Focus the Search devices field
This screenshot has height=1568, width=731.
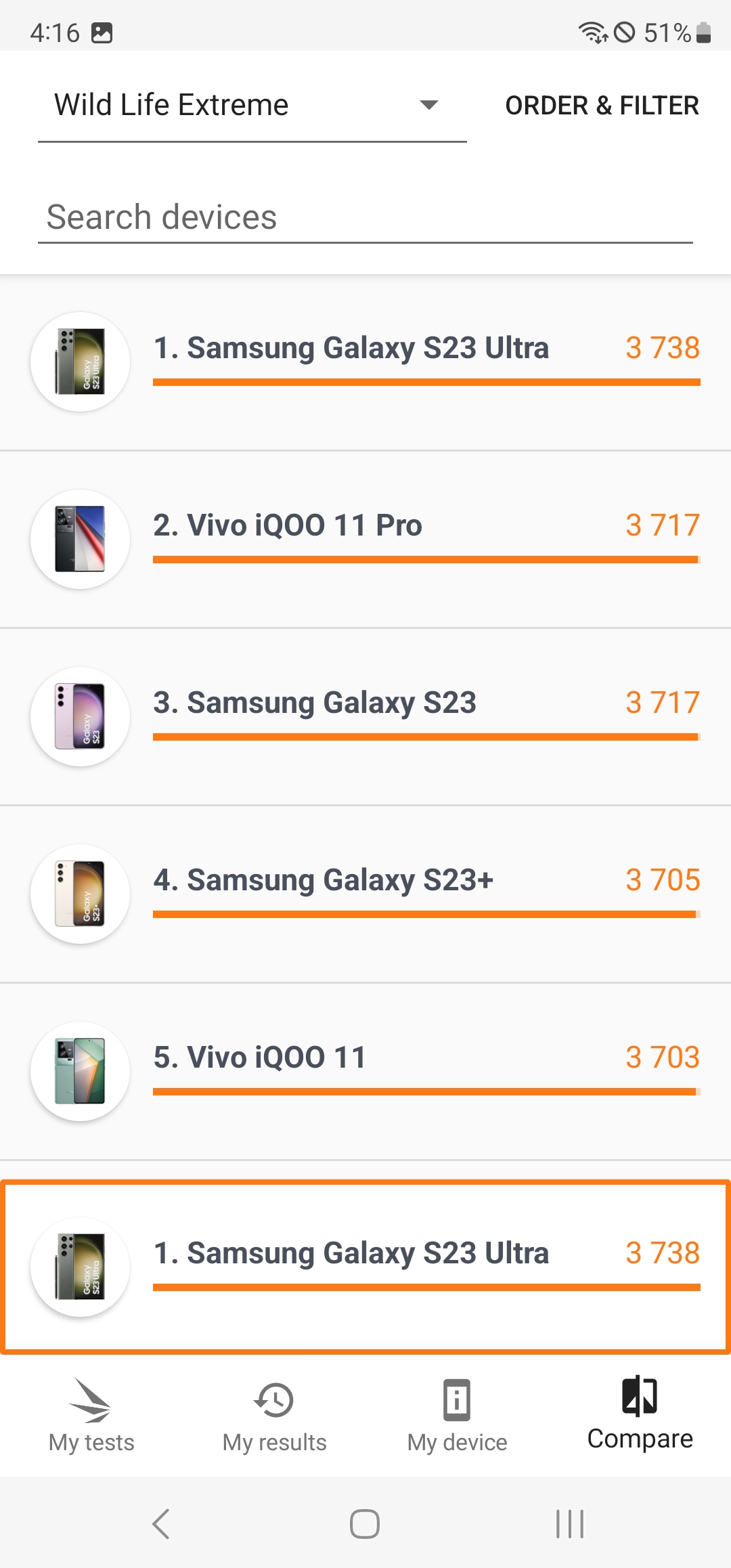pos(365,217)
